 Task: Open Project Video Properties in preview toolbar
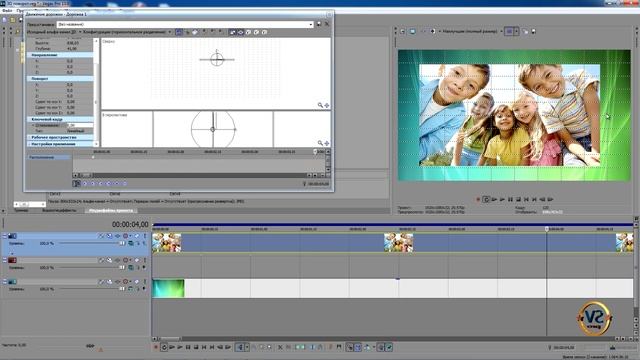point(403,31)
